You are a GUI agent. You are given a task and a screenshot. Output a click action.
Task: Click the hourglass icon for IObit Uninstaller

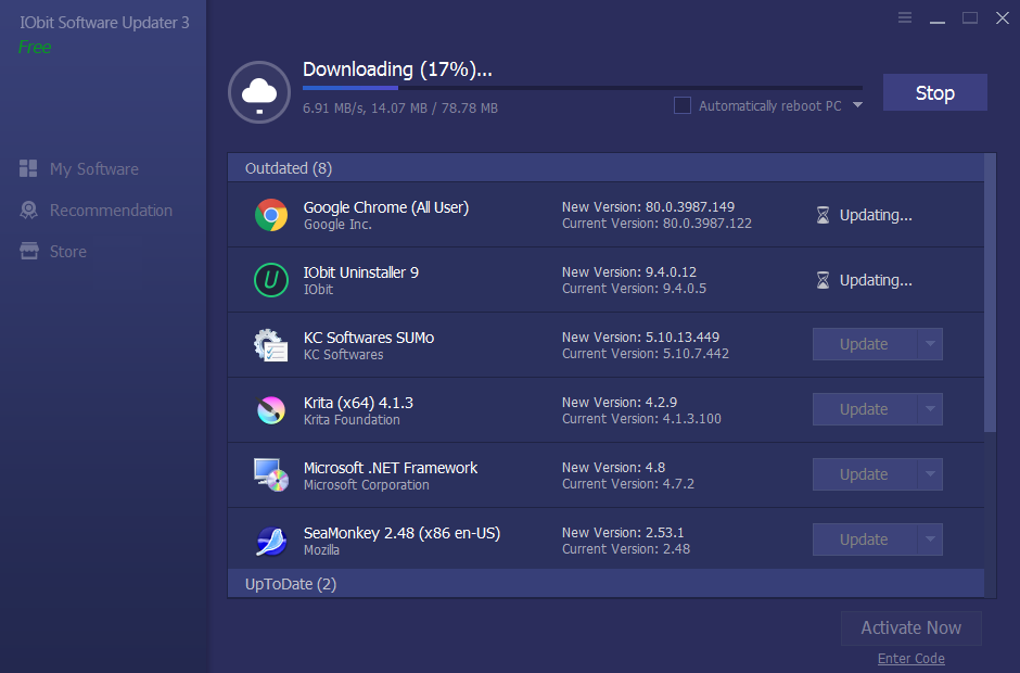coord(823,280)
